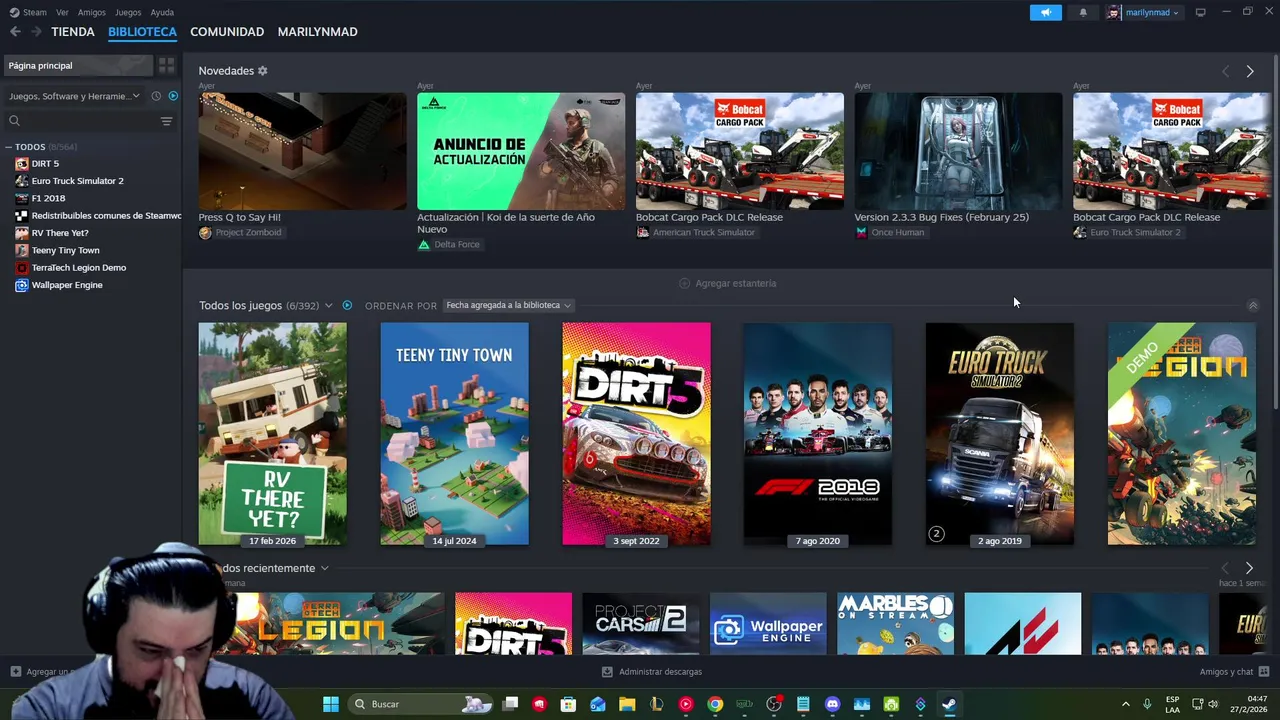Show next Novedades items arrow
This screenshot has height=720, width=1280.
coord(1249,71)
